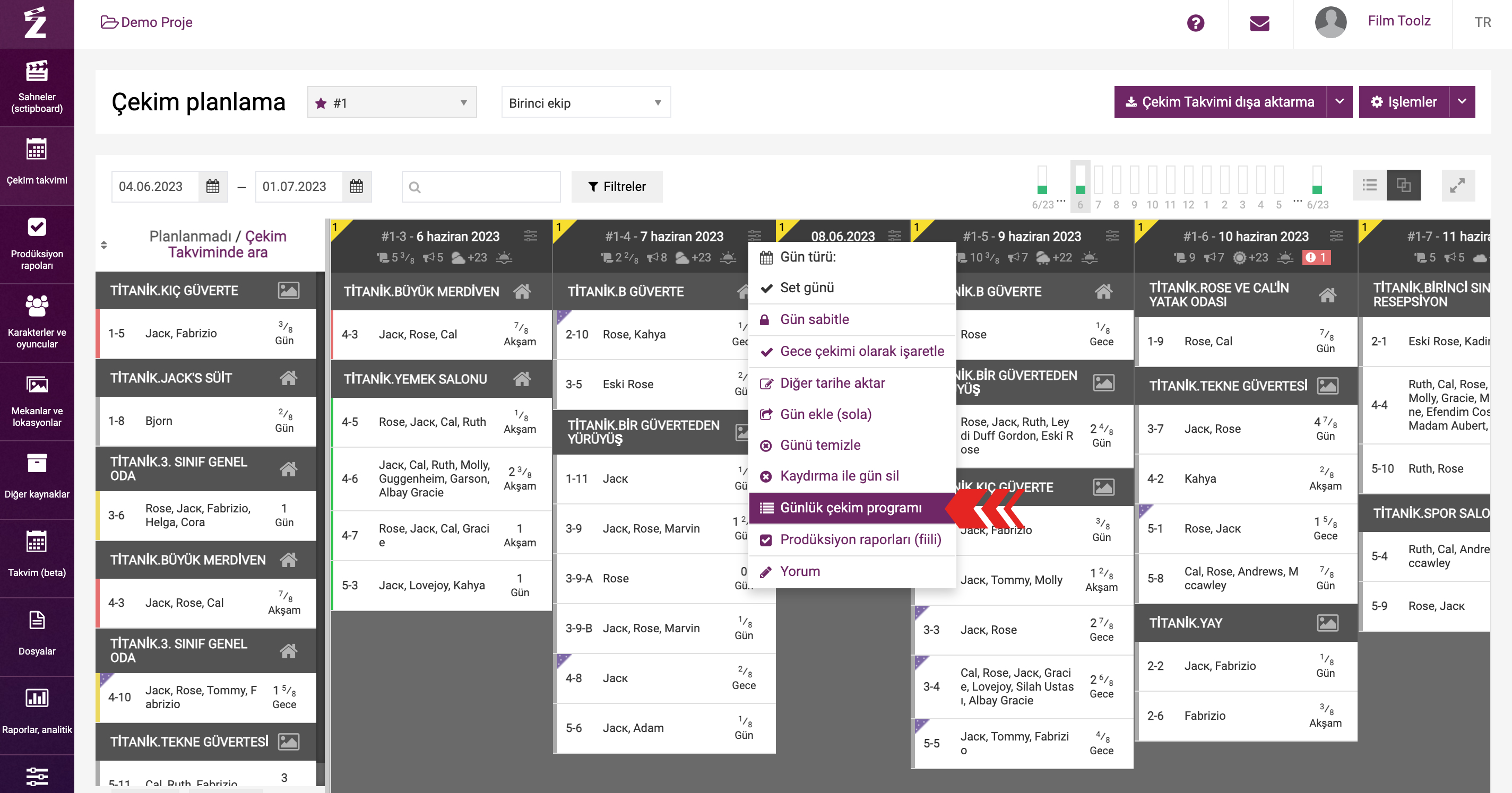Expand İşlemler dropdown arrow

point(1462,102)
